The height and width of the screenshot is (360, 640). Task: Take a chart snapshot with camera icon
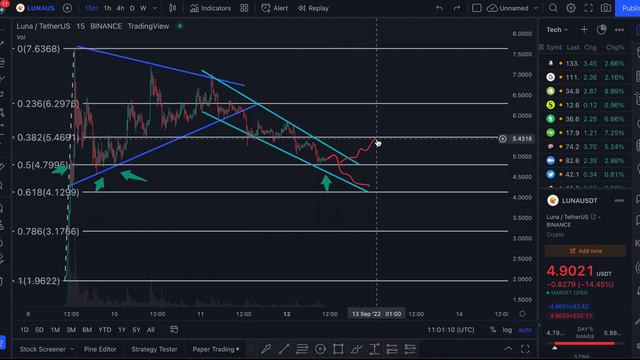(x=606, y=8)
